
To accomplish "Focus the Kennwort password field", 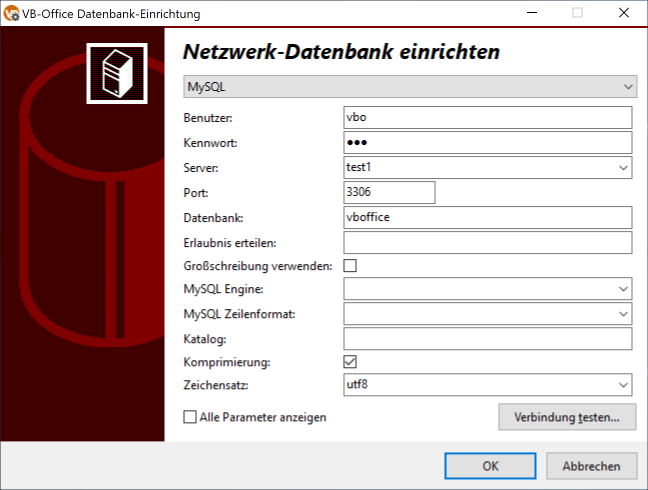I will [x=487, y=143].
